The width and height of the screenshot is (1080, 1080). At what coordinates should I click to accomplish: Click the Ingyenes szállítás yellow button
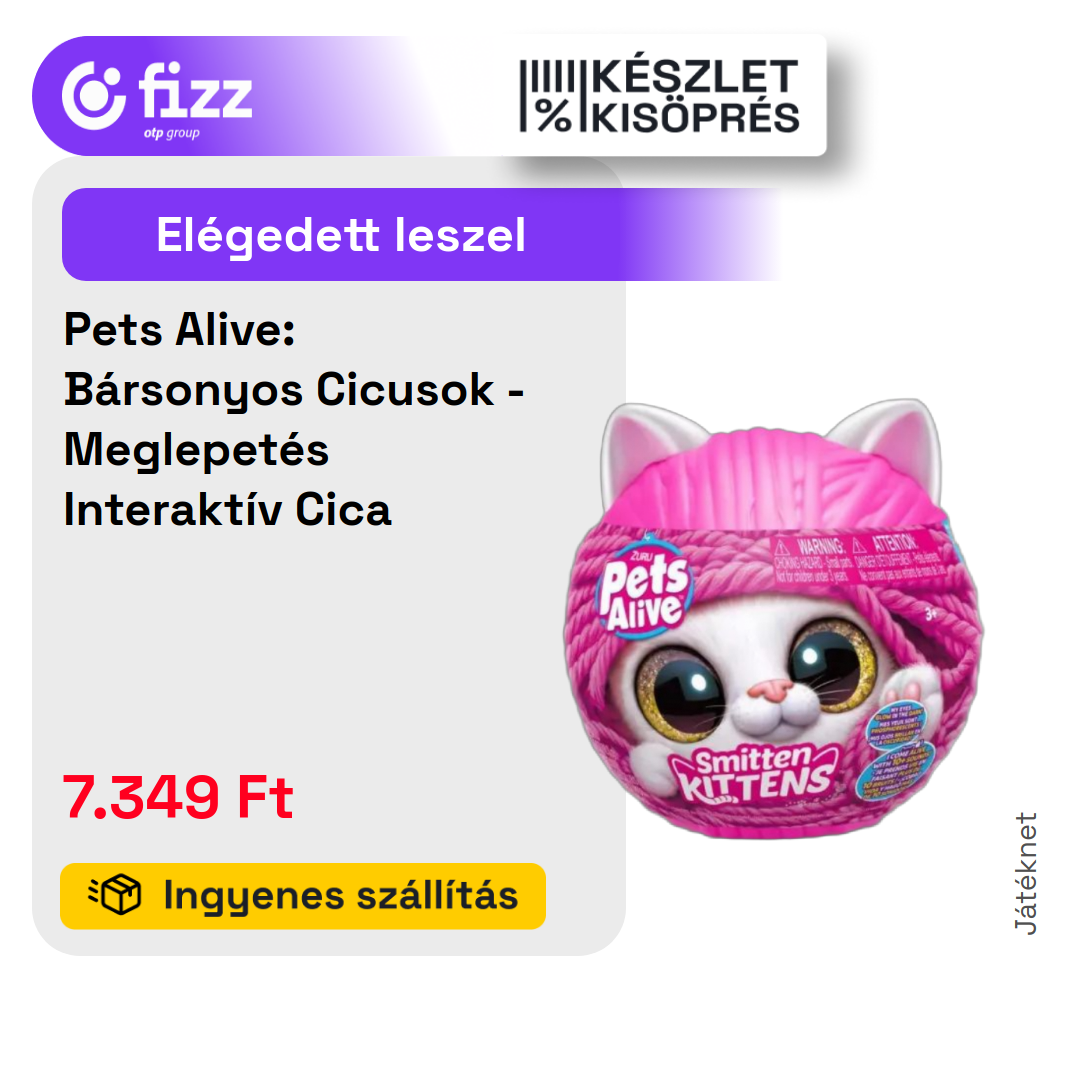point(303,896)
